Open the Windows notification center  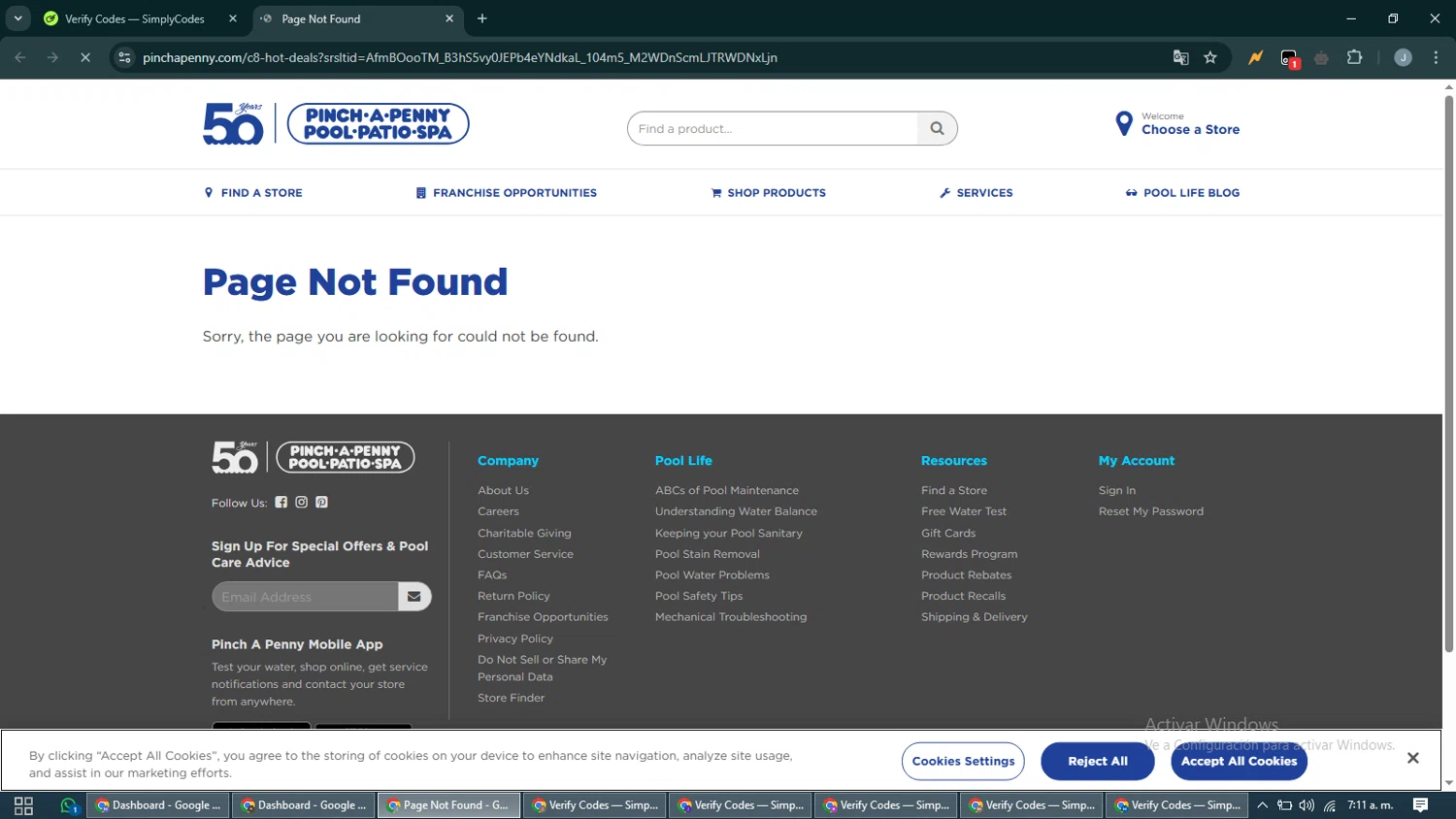coord(1421,805)
